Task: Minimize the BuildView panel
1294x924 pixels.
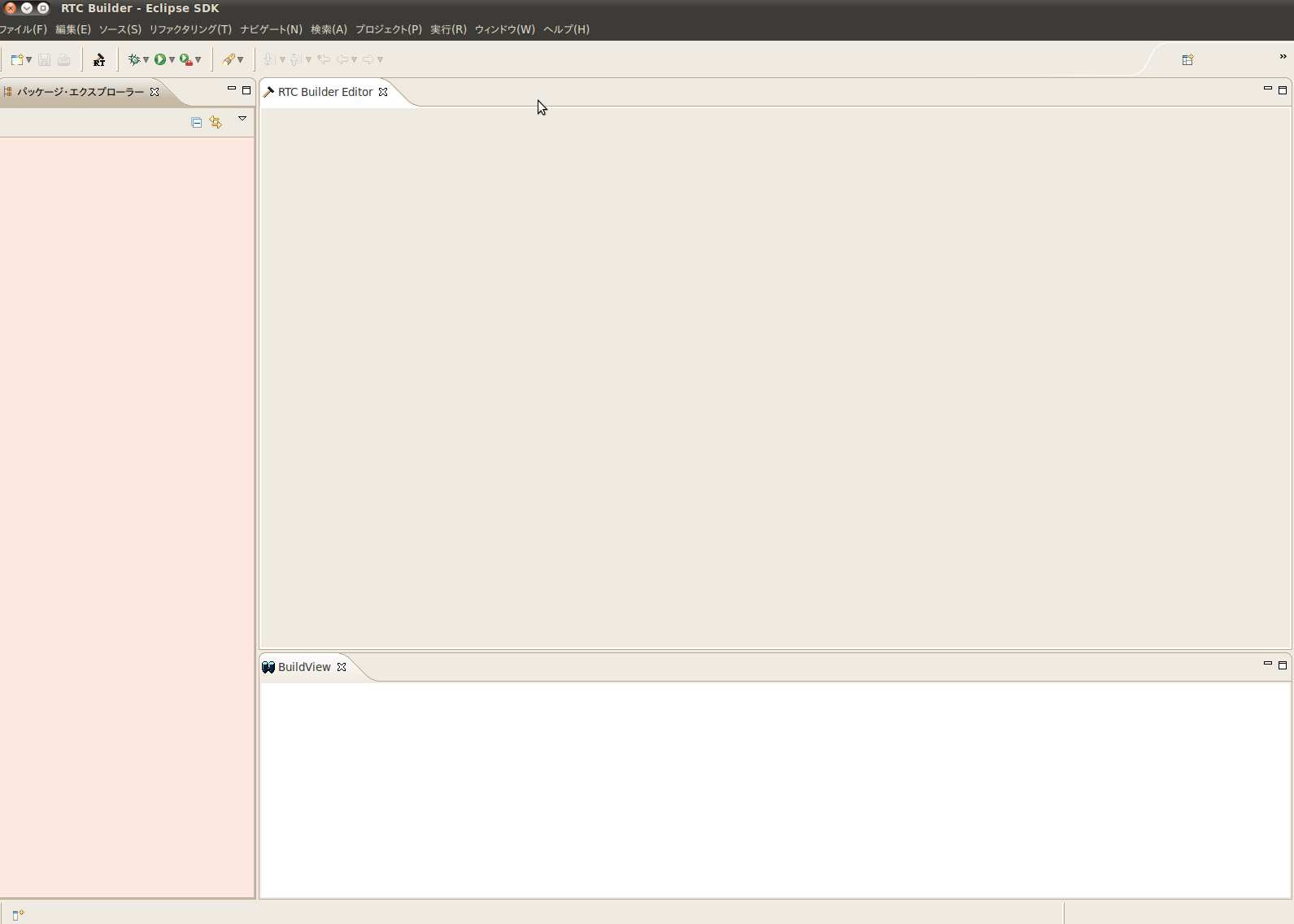Action: tap(1268, 664)
